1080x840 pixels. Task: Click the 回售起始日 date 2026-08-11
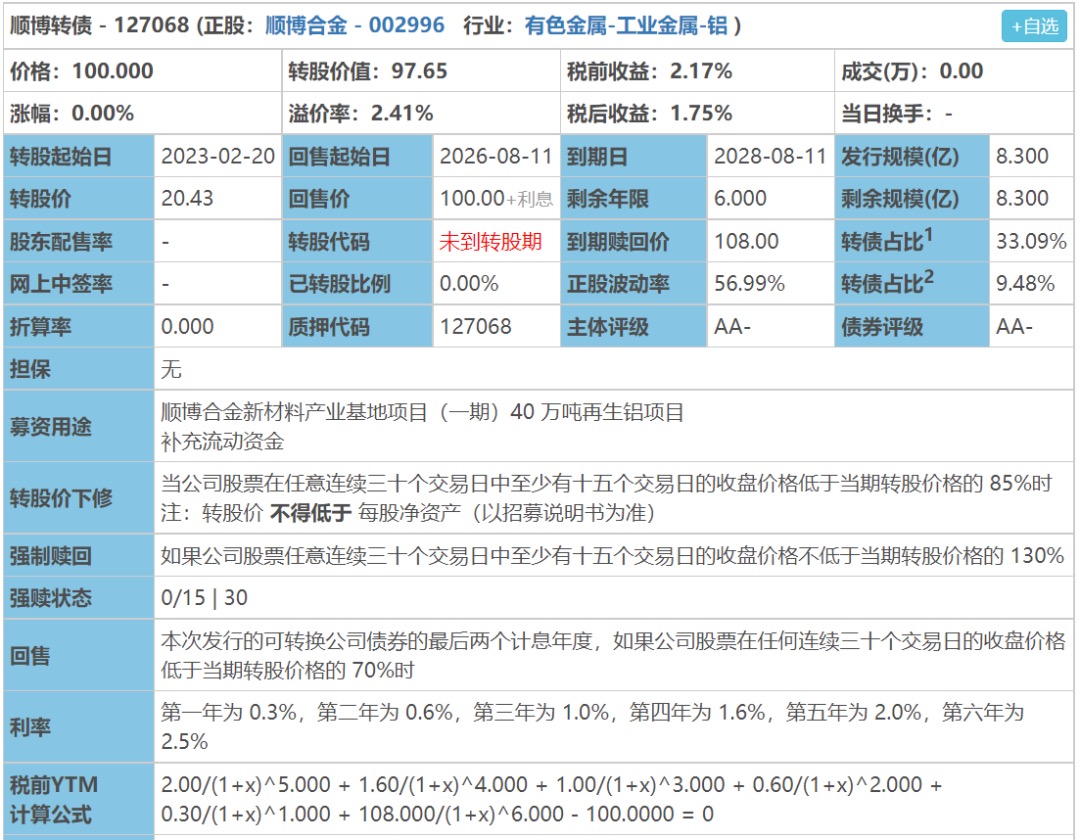pyautogui.click(x=496, y=156)
